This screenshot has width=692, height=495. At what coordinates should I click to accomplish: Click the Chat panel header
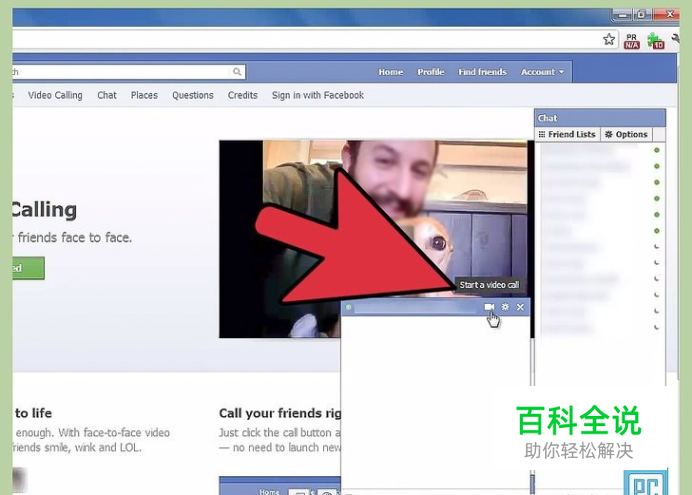click(600, 118)
